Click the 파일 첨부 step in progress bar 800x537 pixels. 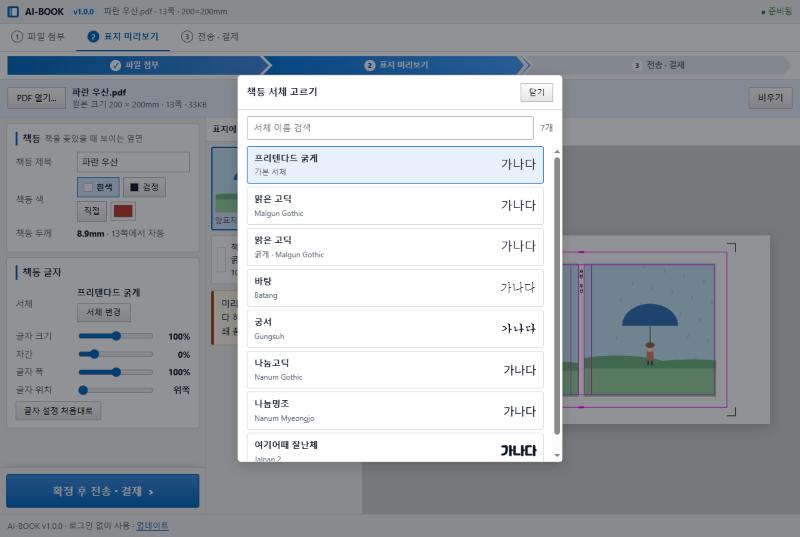(x=135, y=65)
